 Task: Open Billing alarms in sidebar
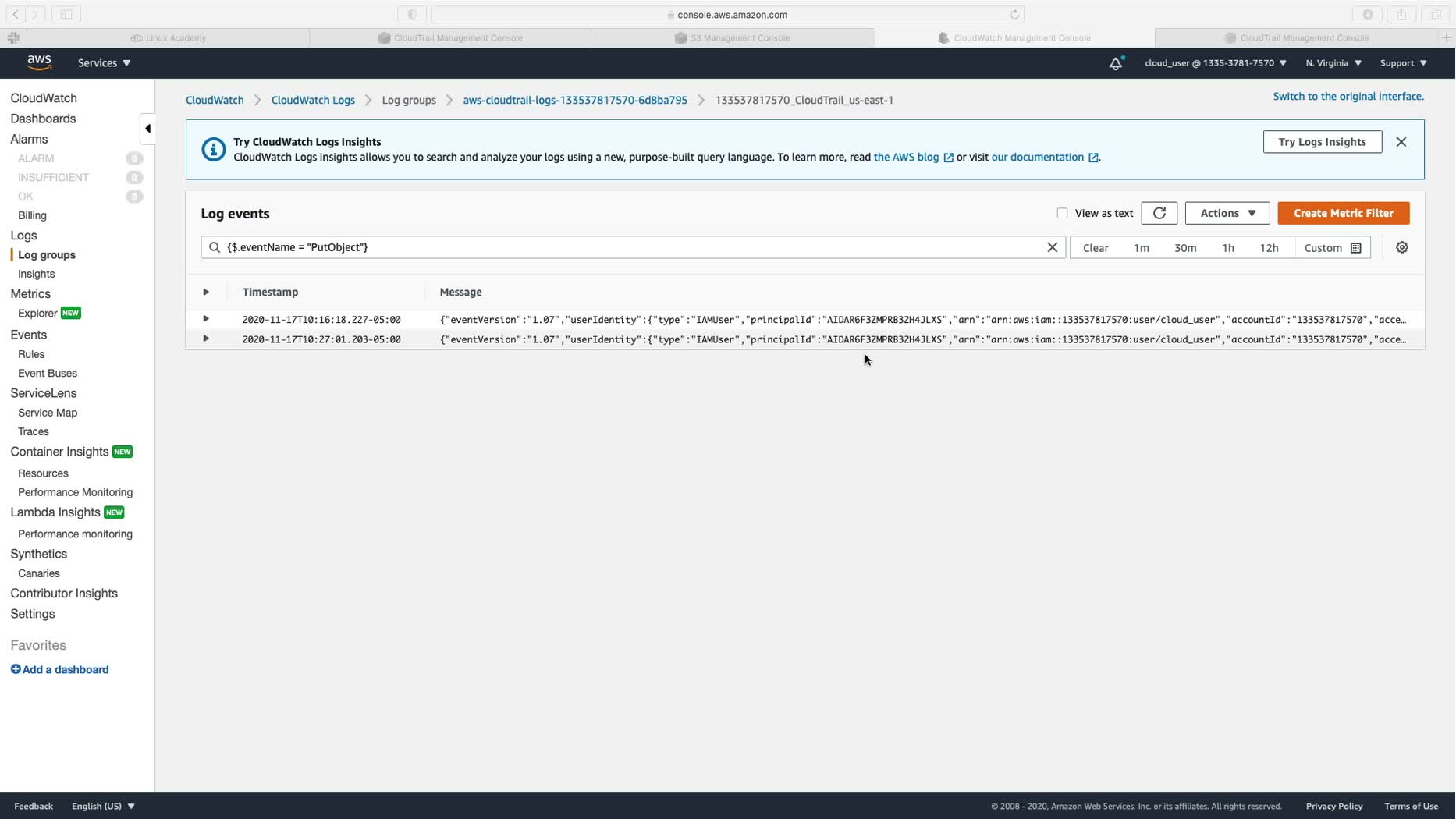pyautogui.click(x=32, y=215)
